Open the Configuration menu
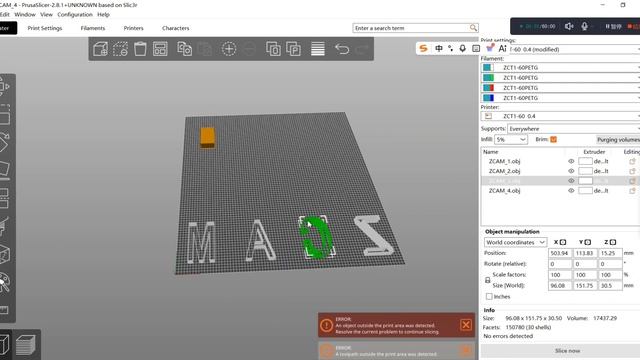Image resolution: width=640 pixels, height=360 pixels. tap(75, 14)
